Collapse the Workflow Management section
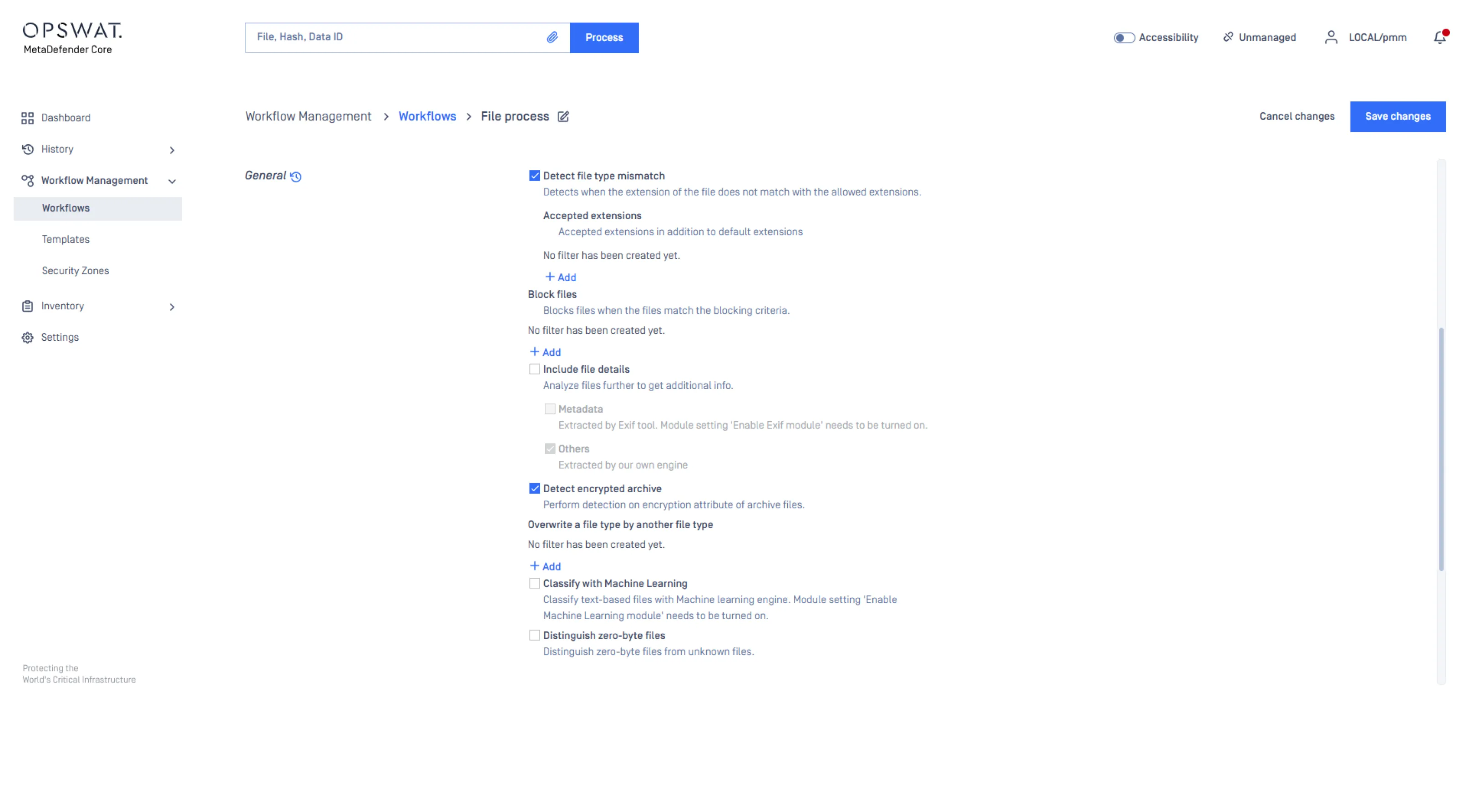Viewport: 1469px width, 812px height. [x=172, y=182]
